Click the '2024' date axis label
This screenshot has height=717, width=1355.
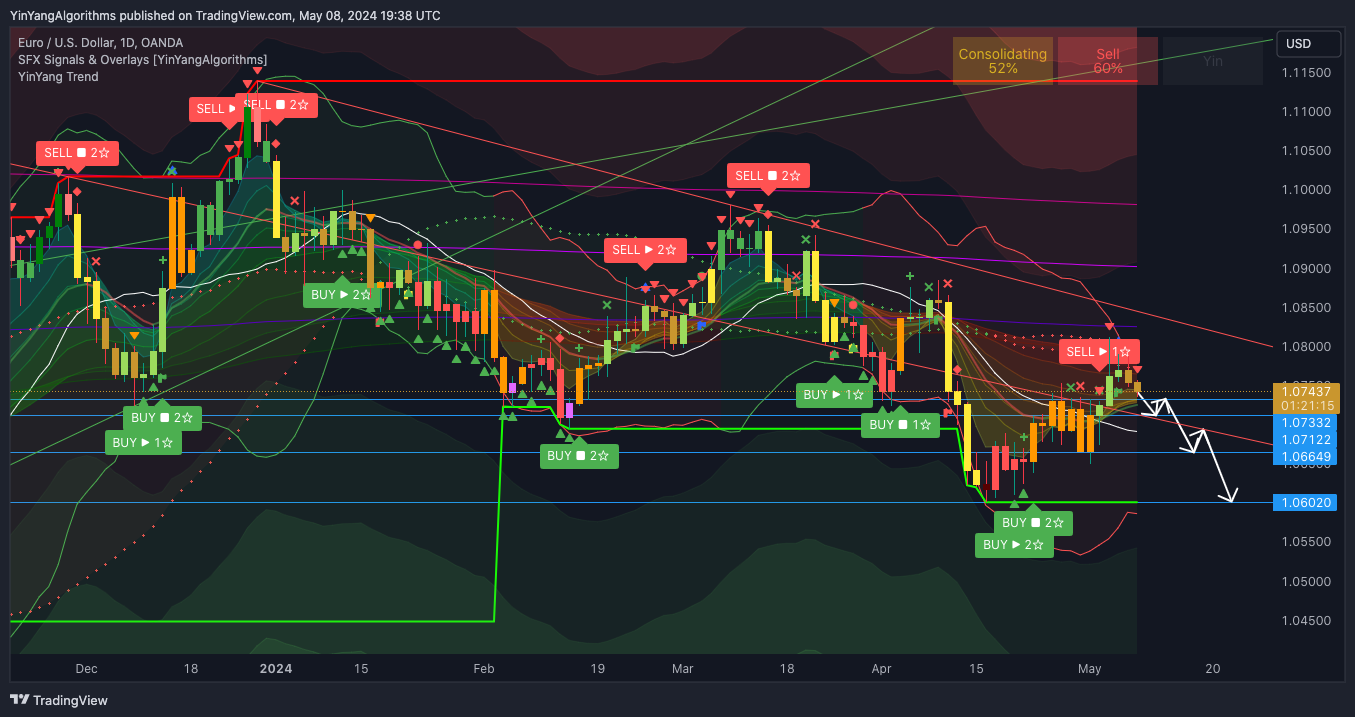click(x=275, y=669)
